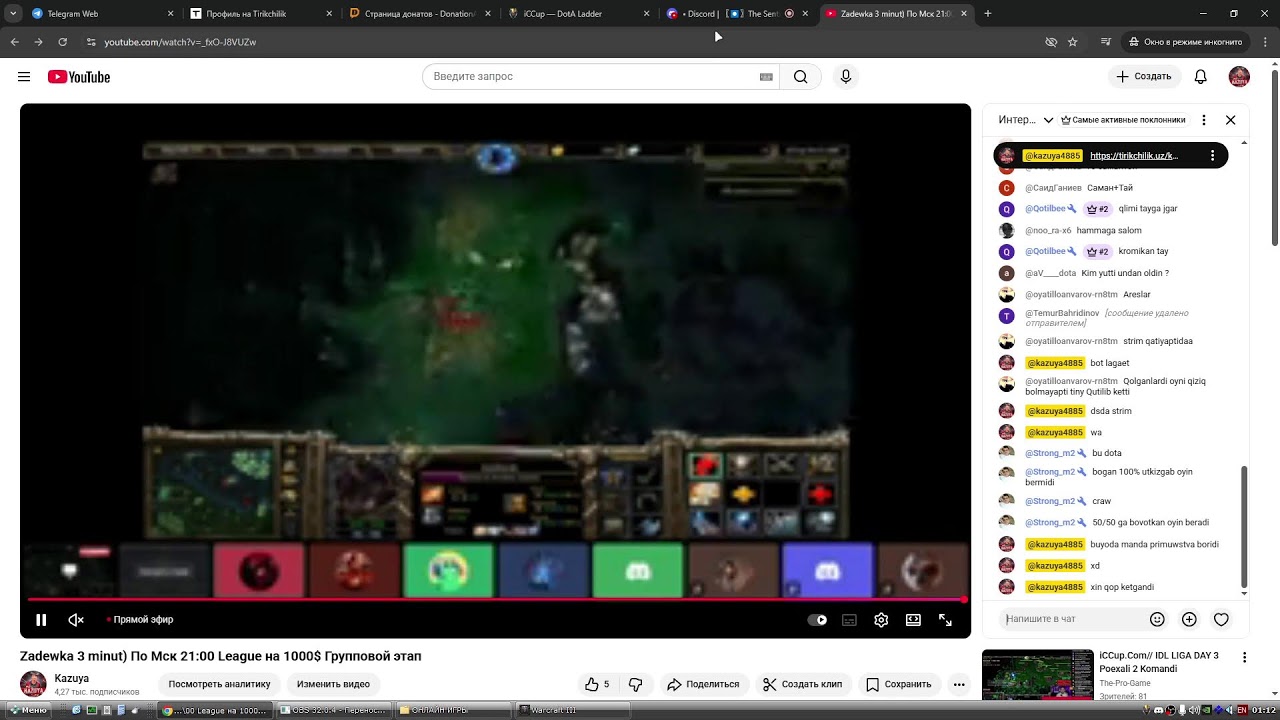Close the live chat panel
The image size is (1280, 720).
click(1231, 120)
